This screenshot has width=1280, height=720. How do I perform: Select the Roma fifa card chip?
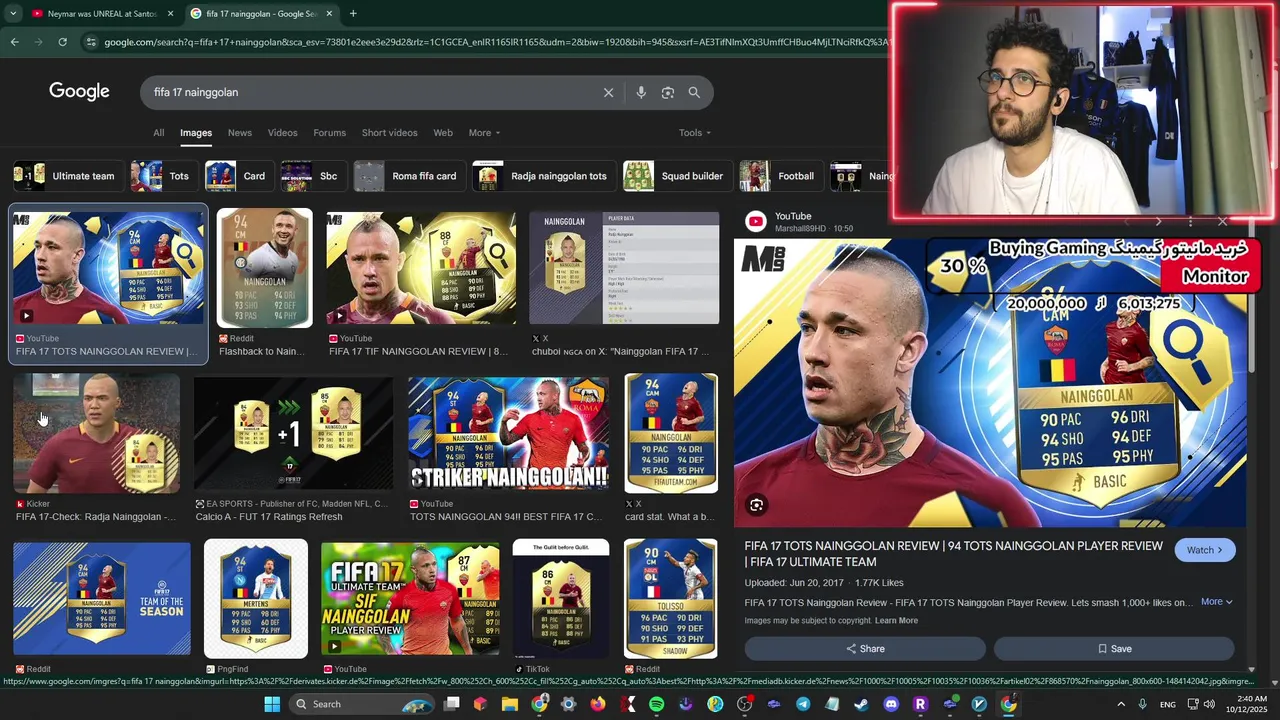409,176
